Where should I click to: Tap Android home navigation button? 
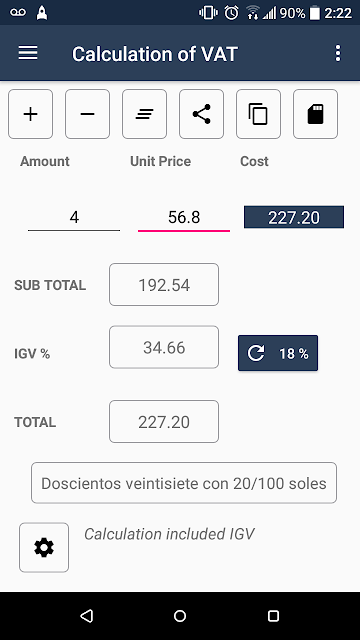point(180,616)
